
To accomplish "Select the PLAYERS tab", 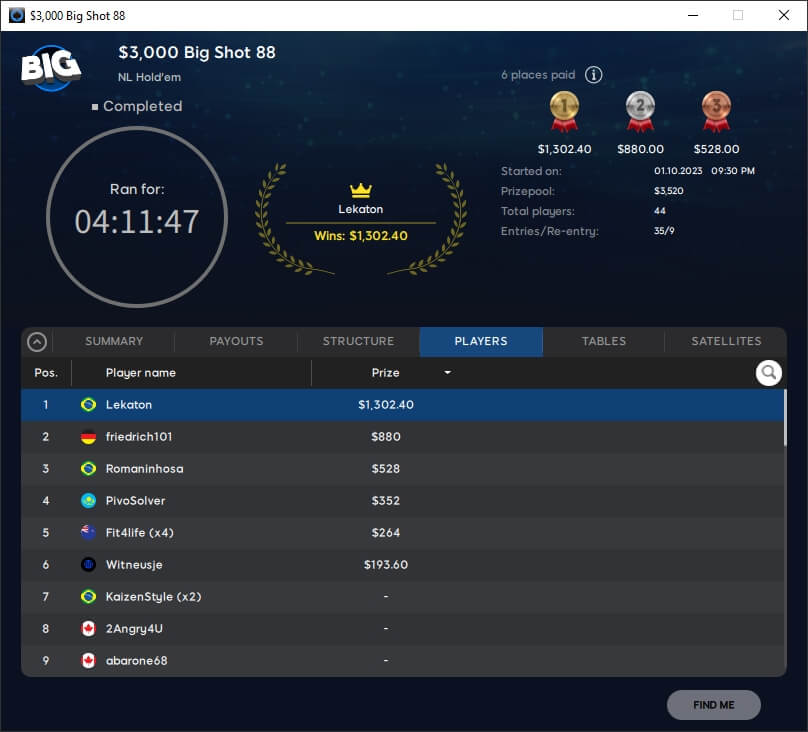I will point(481,341).
